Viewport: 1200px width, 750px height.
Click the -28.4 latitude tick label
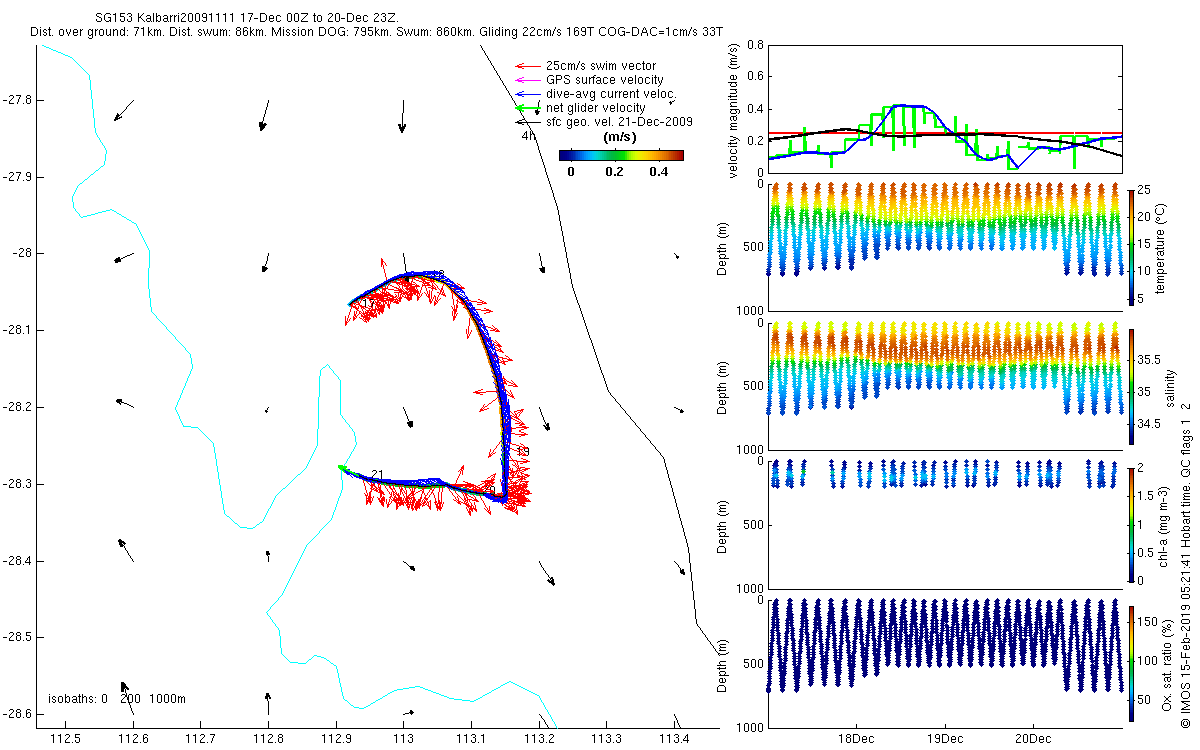[17, 561]
